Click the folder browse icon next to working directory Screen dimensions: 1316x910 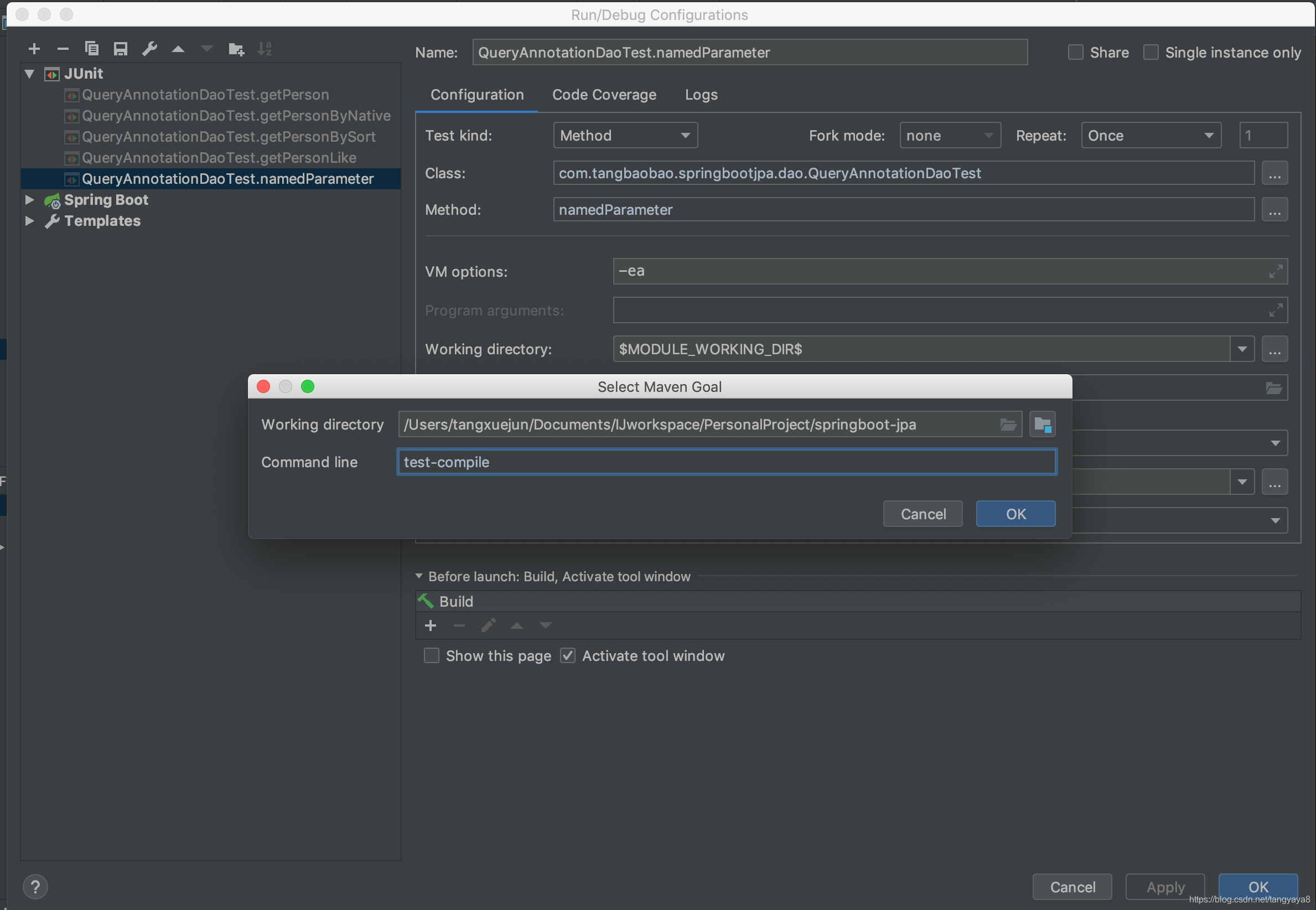pos(1007,423)
